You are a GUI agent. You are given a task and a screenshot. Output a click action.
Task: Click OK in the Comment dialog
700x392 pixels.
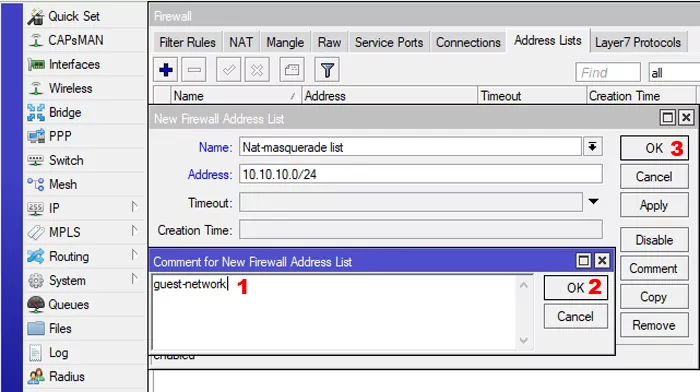576,288
